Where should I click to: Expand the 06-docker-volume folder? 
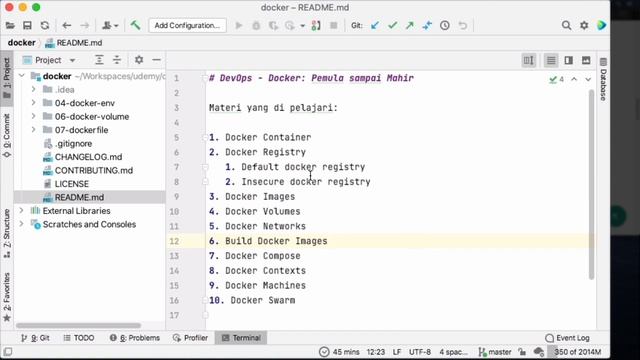point(33,116)
